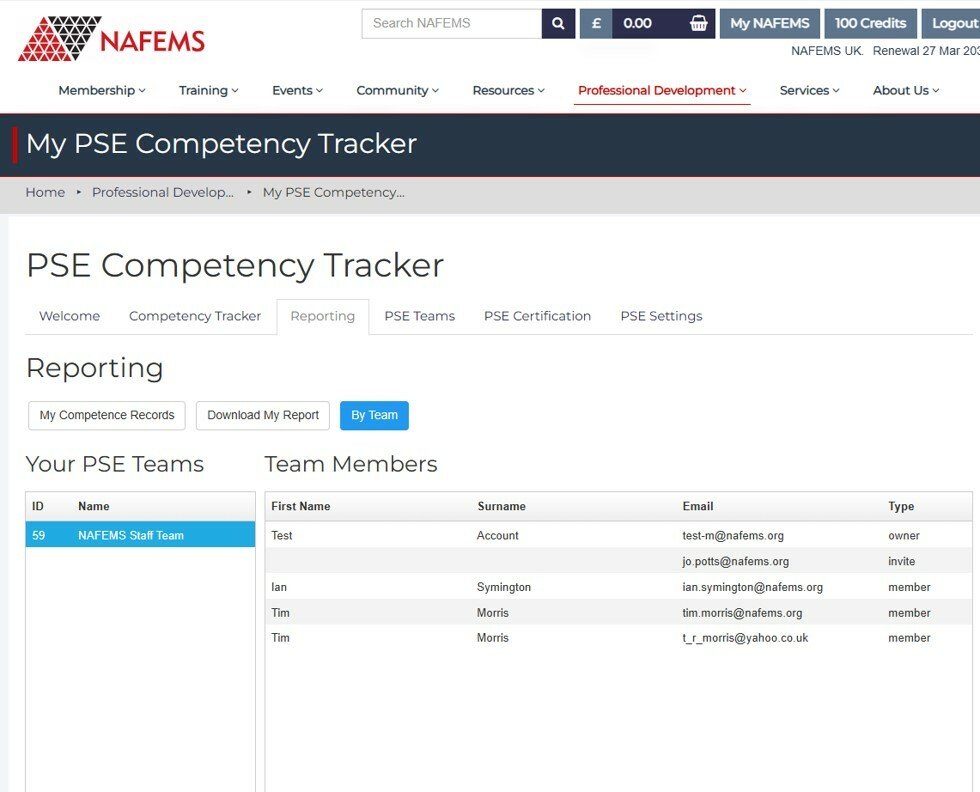Click the invite type cell
Screen dimensions: 980x792
tap(901, 561)
